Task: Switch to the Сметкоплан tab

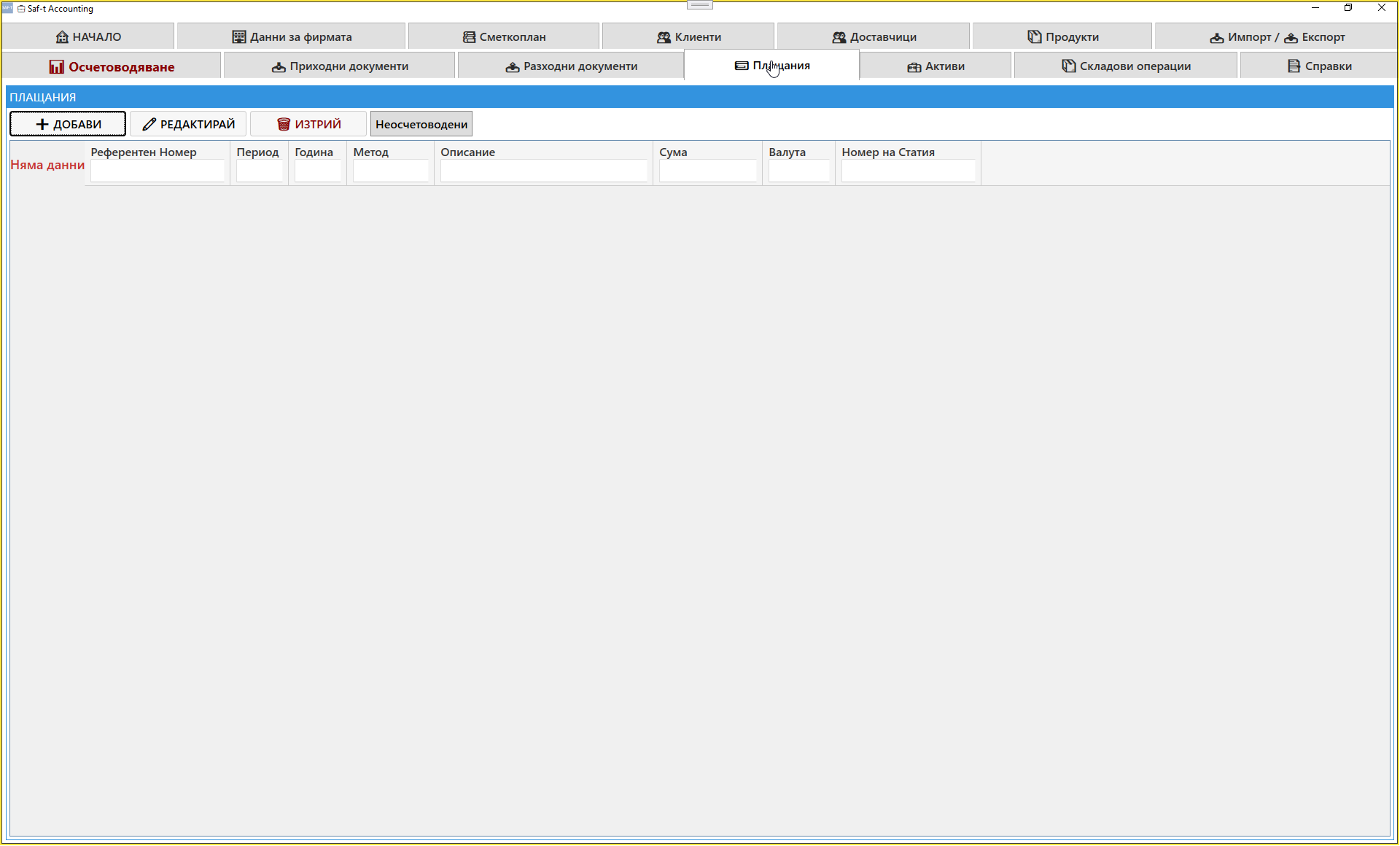Action: (504, 36)
